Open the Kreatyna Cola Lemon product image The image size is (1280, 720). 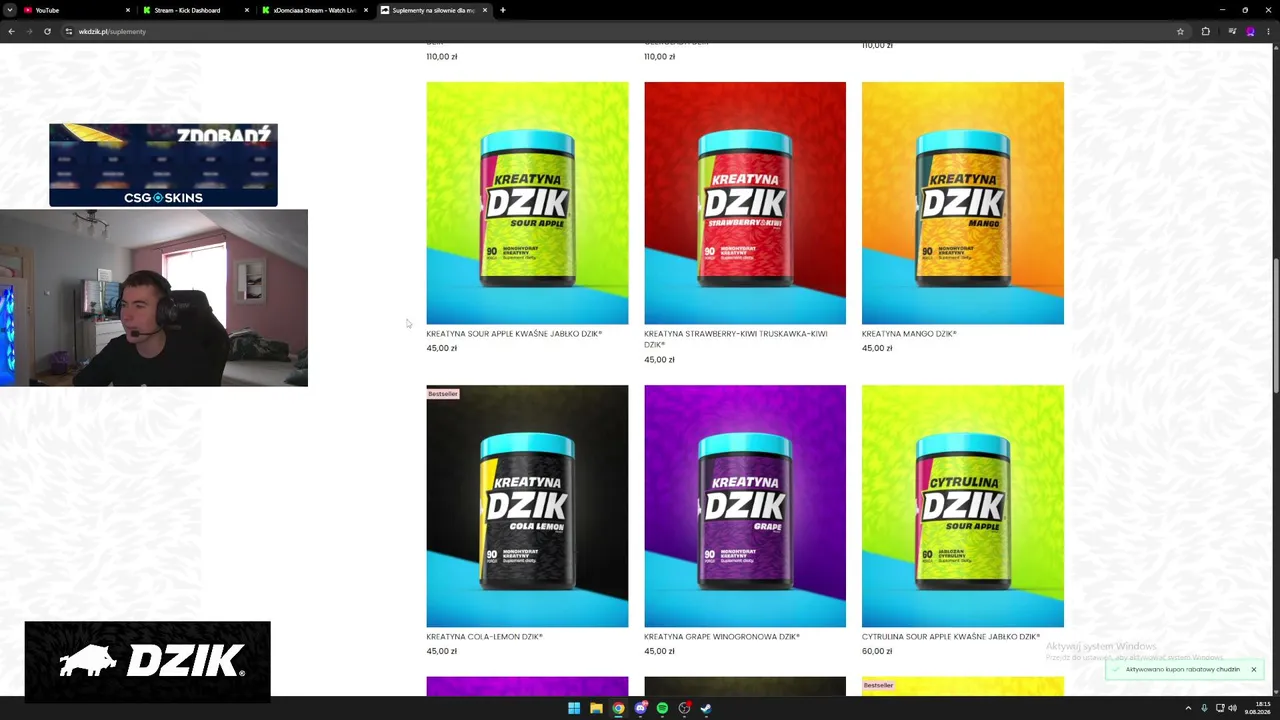(527, 506)
